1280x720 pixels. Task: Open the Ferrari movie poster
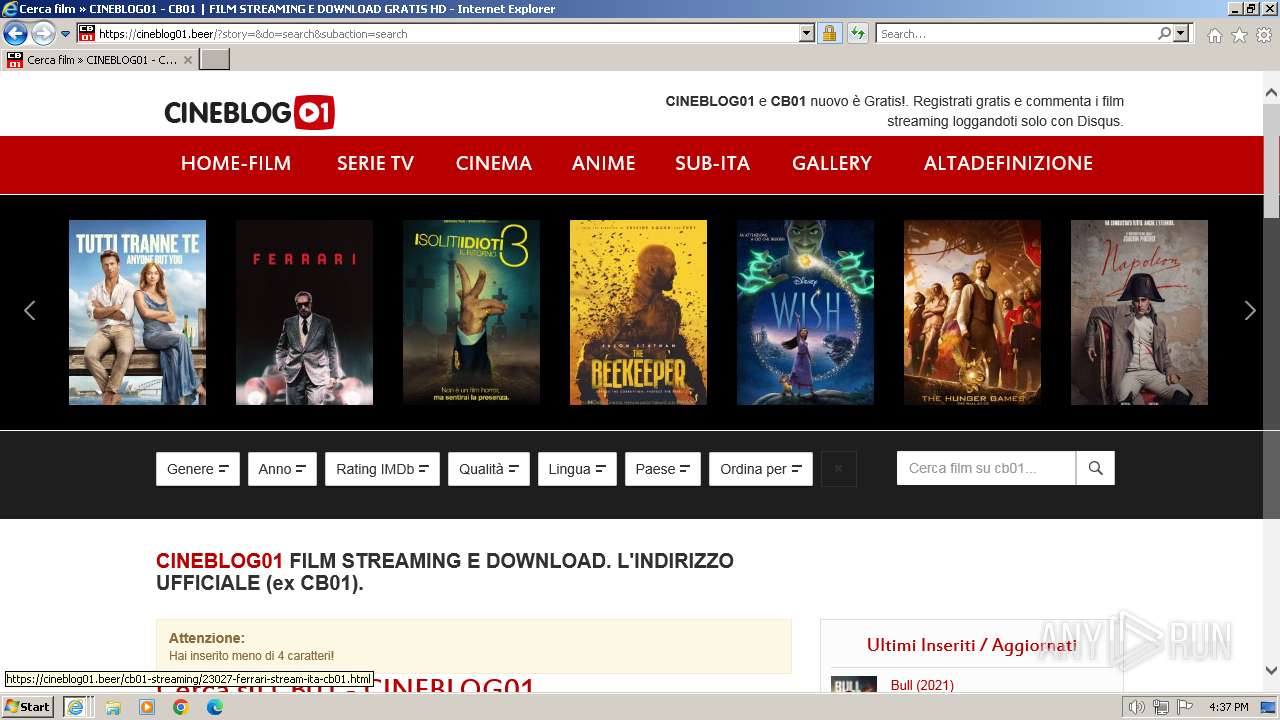[x=304, y=312]
